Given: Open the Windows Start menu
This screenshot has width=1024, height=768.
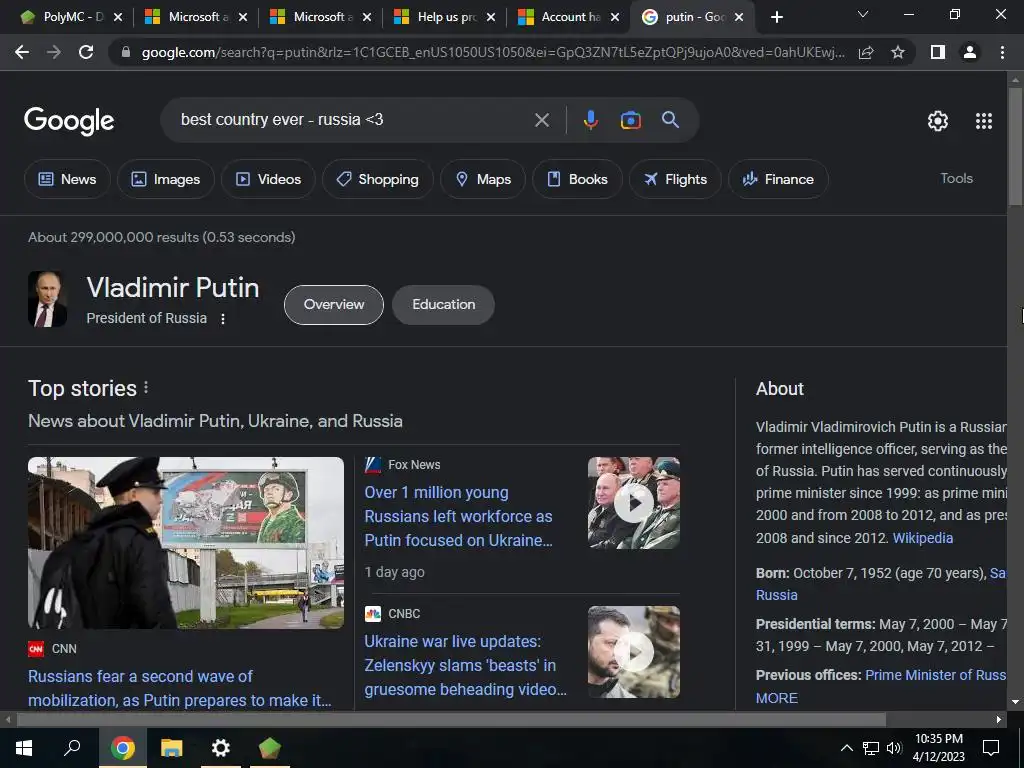Looking at the screenshot, I should 24,748.
